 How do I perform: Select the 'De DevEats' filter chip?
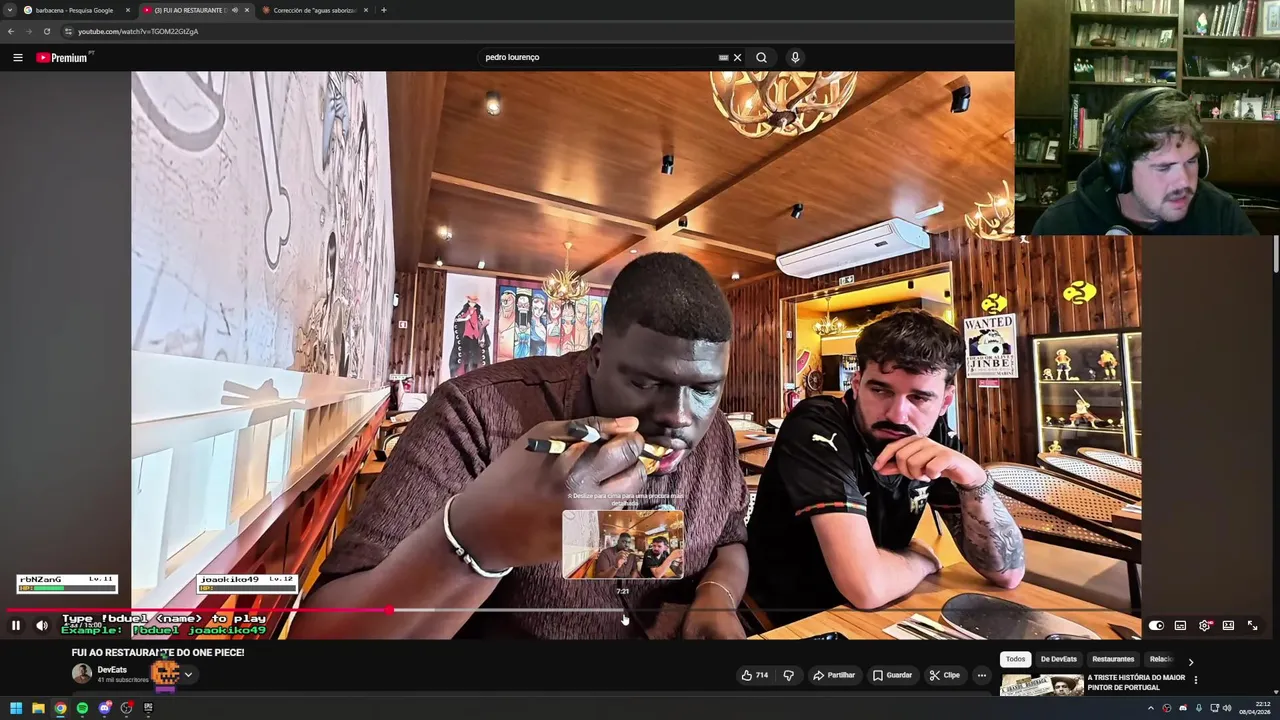(1058, 659)
